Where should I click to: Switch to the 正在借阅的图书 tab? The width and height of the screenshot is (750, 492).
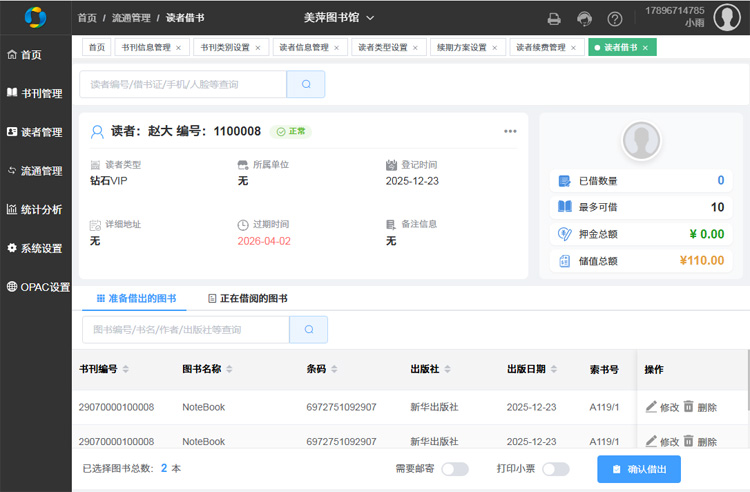coord(247,298)
